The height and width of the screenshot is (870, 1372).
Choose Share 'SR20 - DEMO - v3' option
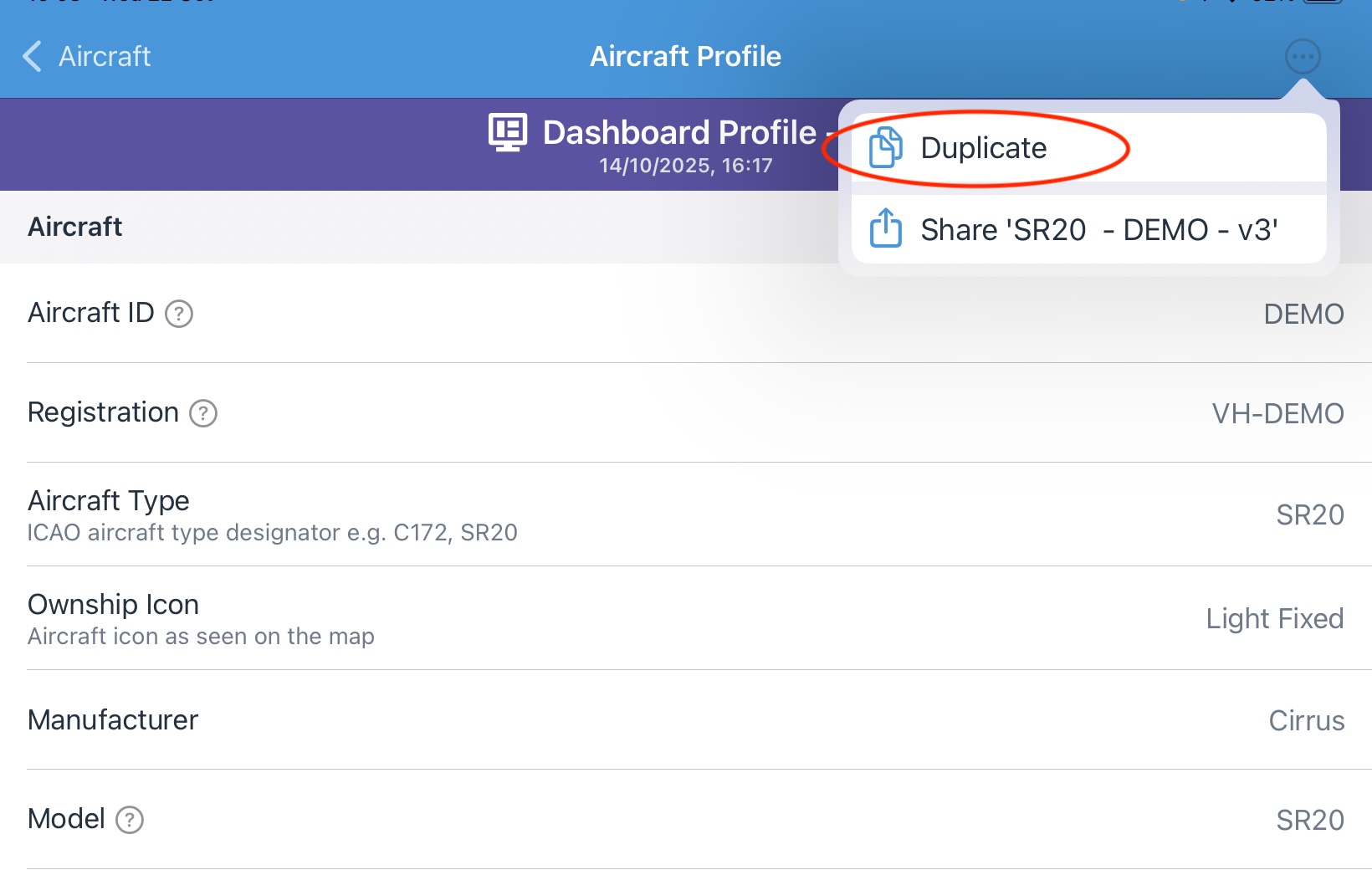(x=1099, y=229)
